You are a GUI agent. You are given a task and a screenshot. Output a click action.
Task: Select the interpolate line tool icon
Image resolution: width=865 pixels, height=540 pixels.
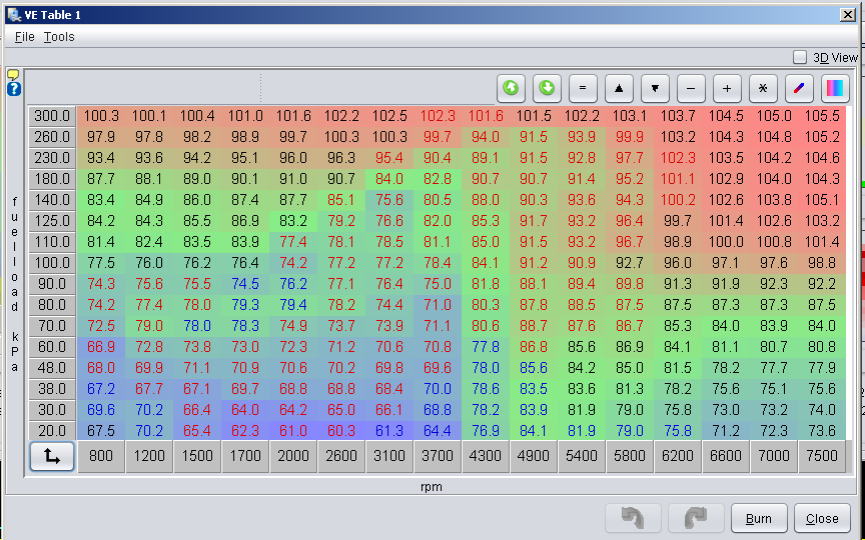point(799,88)
